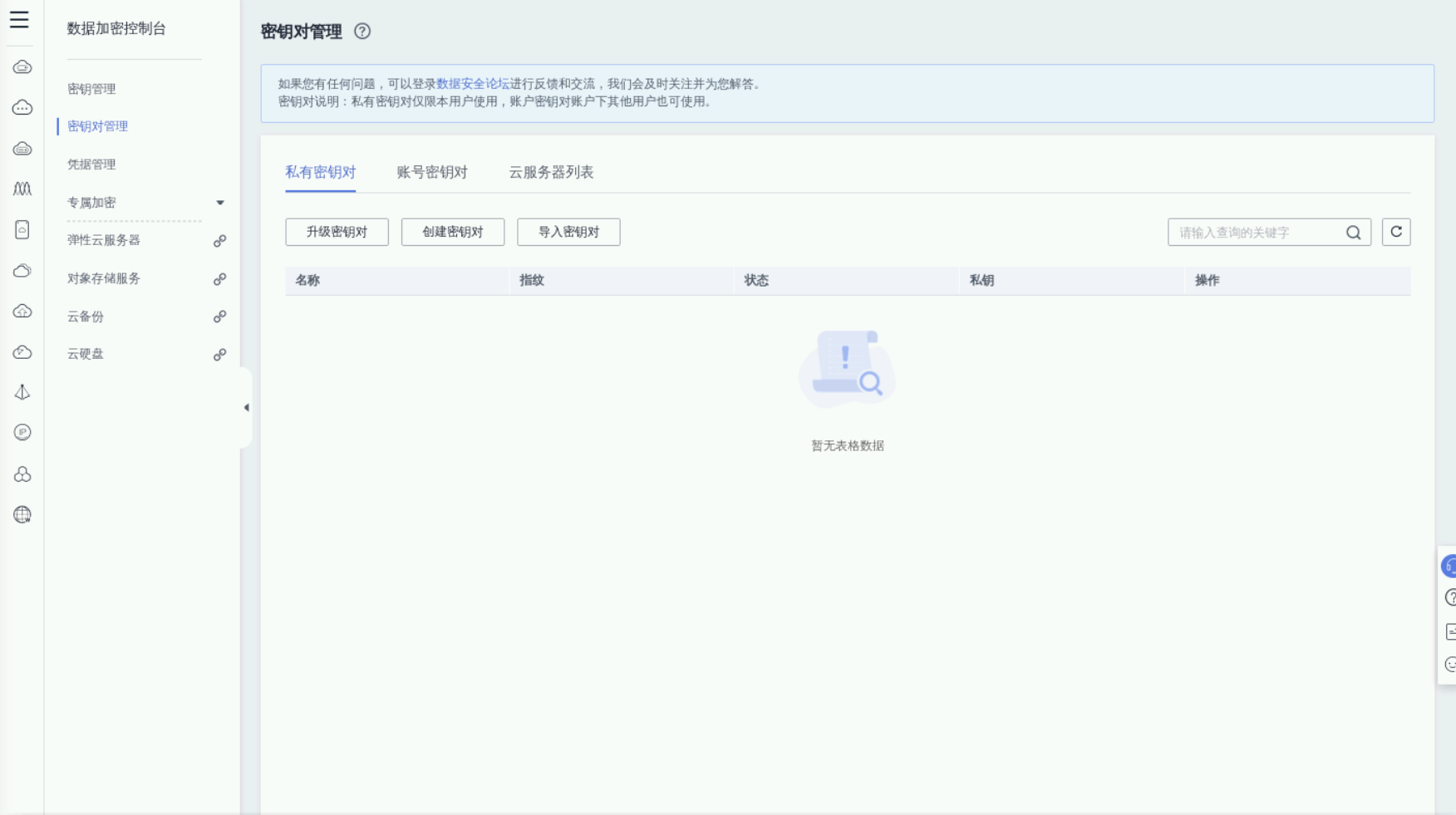This screenshot has width=1456, height=815.
Task: Click the wave-shaped auto scaling icon in sidebar
Action: [x=22, y=189]
